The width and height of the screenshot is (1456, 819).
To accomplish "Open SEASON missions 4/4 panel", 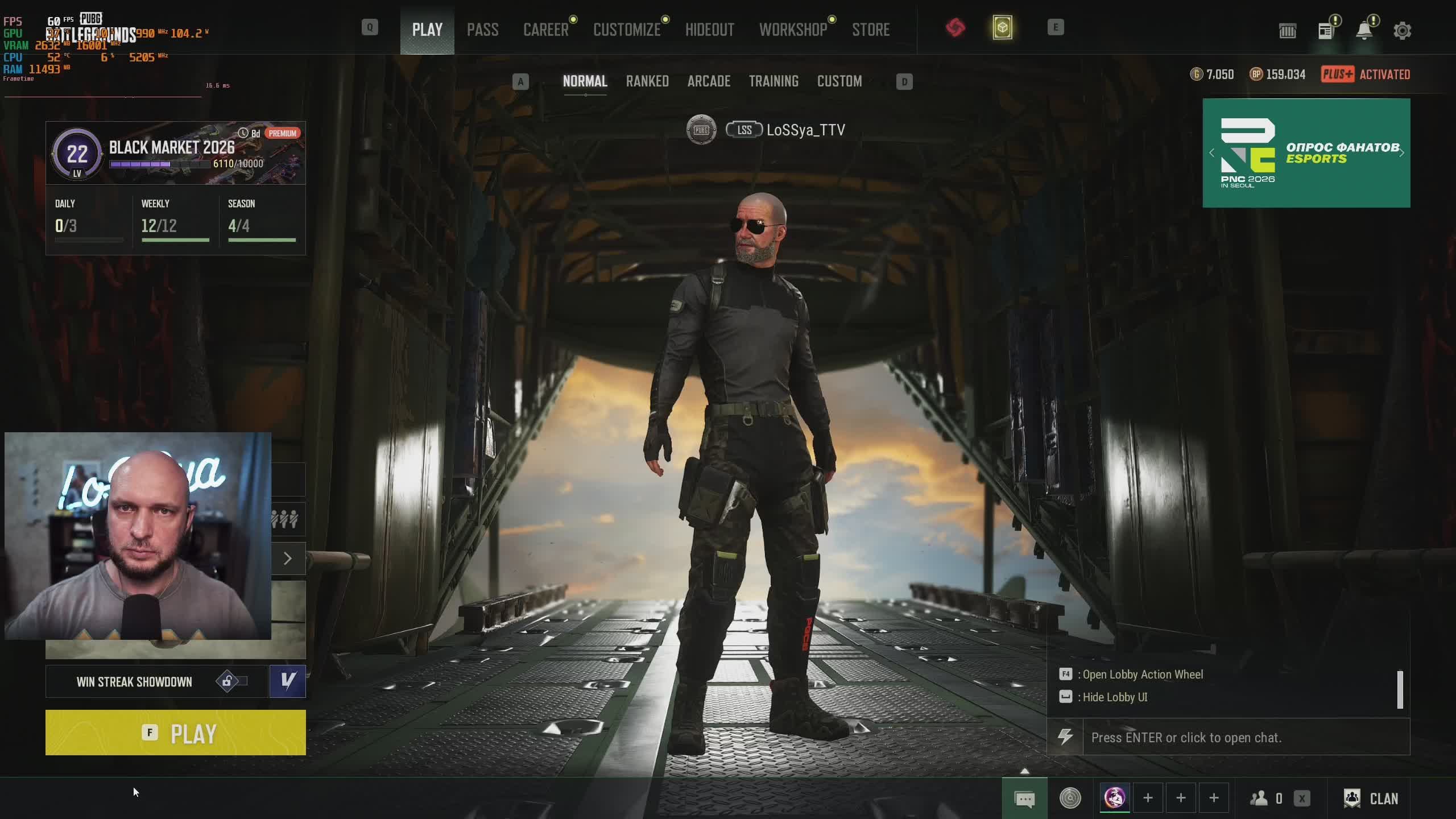I will tap(262, 220).
